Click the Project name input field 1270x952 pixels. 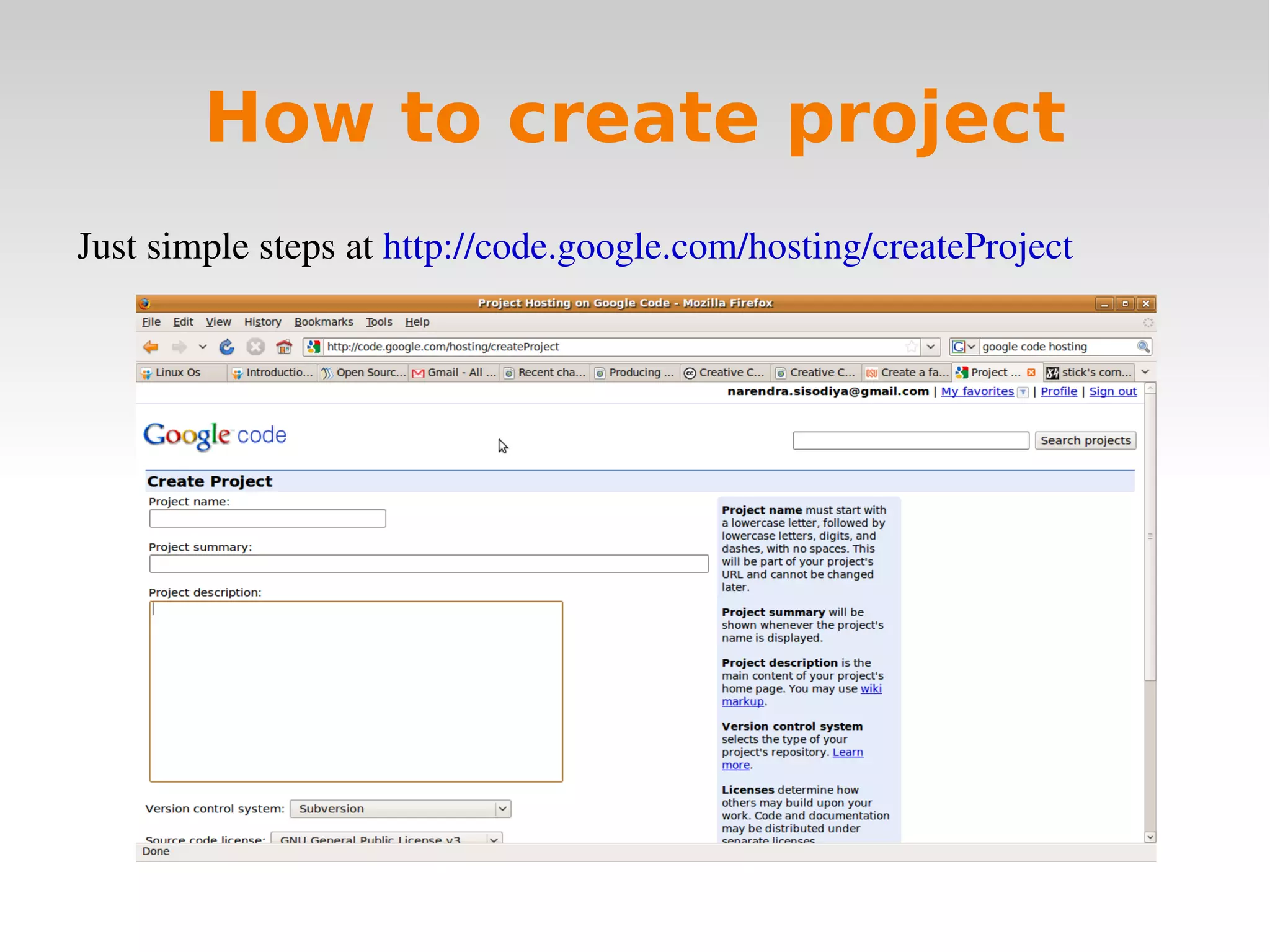267,518
